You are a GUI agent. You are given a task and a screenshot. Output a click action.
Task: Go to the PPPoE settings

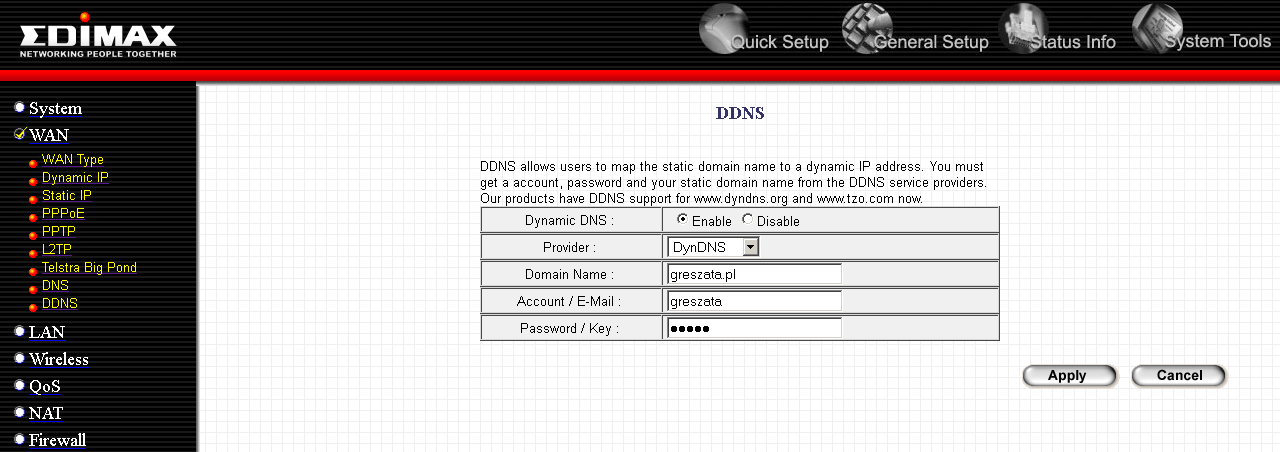click(x=63, y=213)
